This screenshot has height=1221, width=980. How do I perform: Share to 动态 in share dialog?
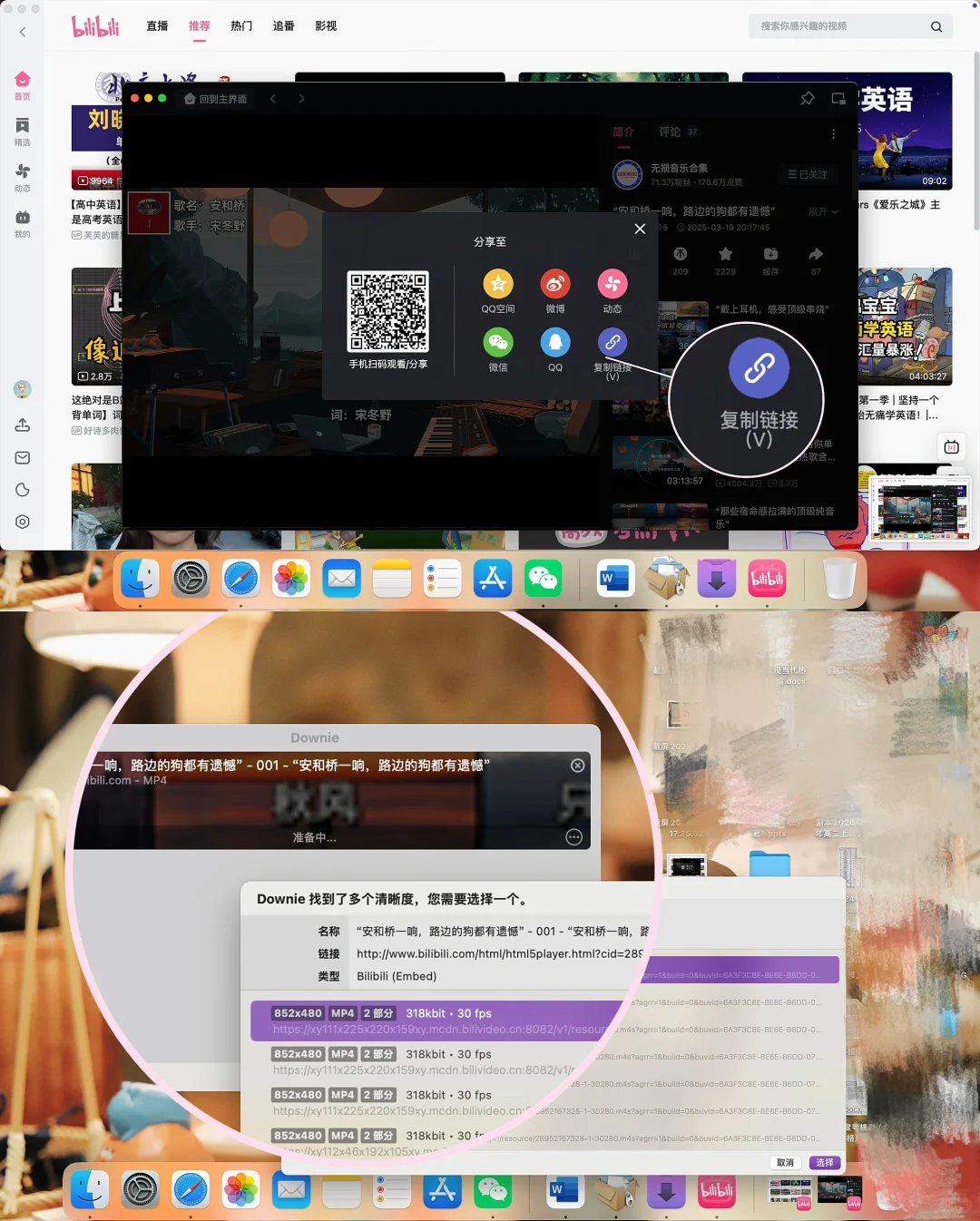pyautogui.click(x=612, y=284)
